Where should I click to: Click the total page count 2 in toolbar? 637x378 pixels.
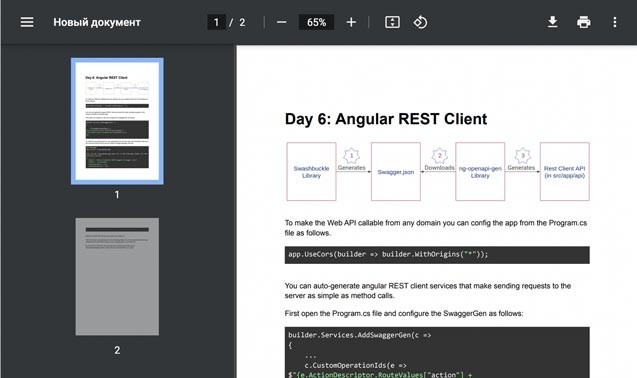tap(242, 22)
